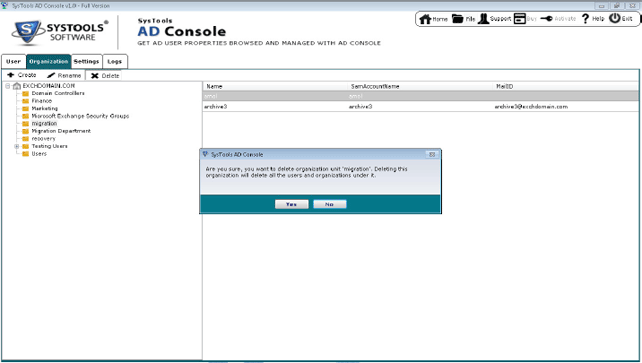Screen dimensions: 642x363
Task: Open Help question mark icon
Action: [x=585, y=19]
